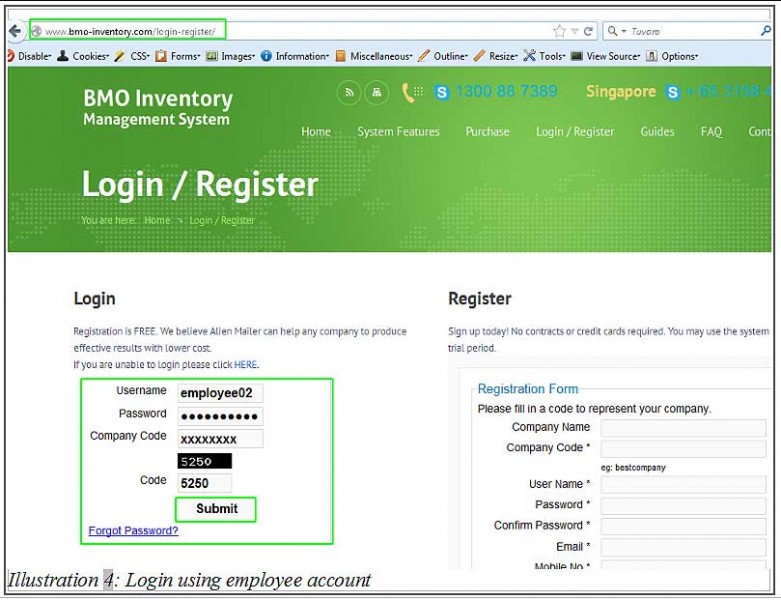Screen dimensions: 781x600
Task: Click BMO Inventory Management System logo
Action: tap(158, 107)
